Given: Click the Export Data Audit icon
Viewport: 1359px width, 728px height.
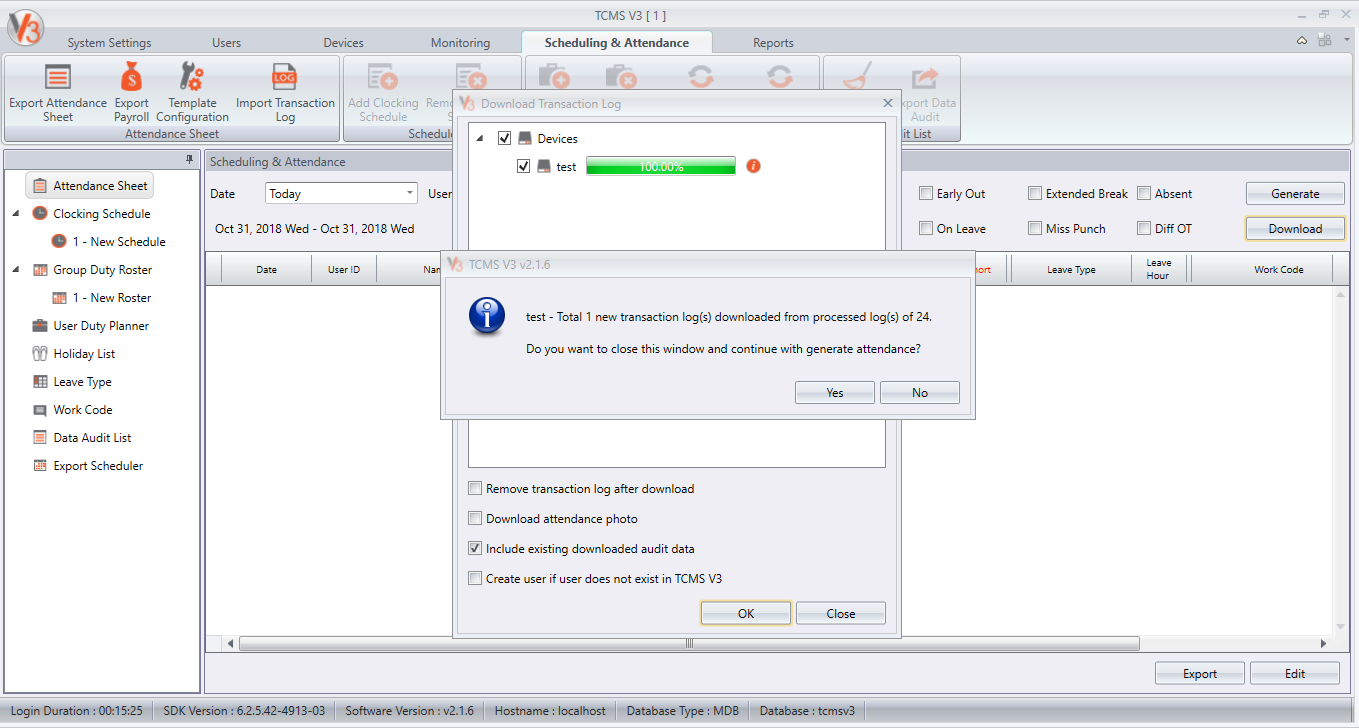Looking at the screenshot, I should [925, 77].
